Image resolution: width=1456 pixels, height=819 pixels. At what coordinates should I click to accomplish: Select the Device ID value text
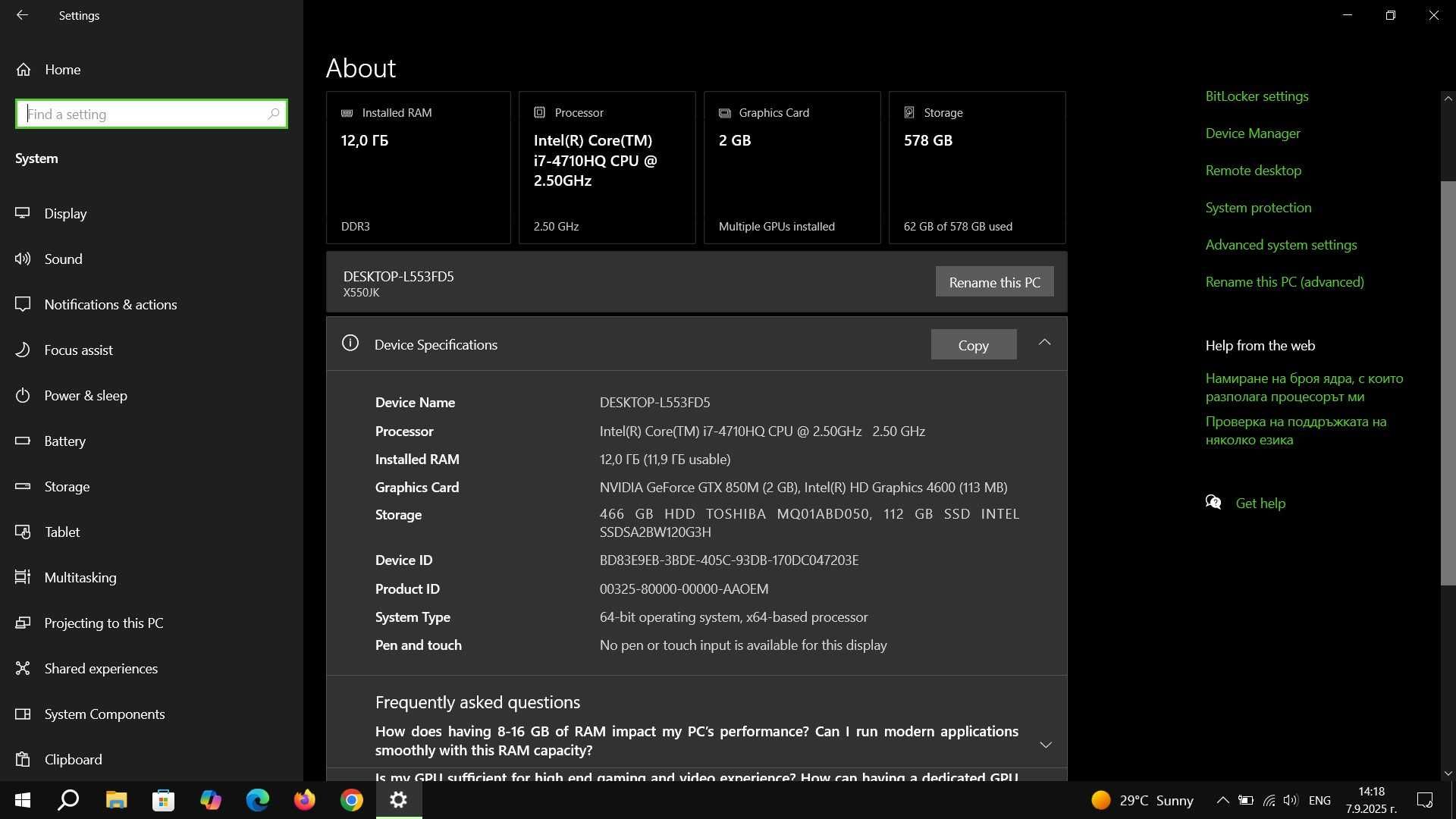(x=729, y=560)
